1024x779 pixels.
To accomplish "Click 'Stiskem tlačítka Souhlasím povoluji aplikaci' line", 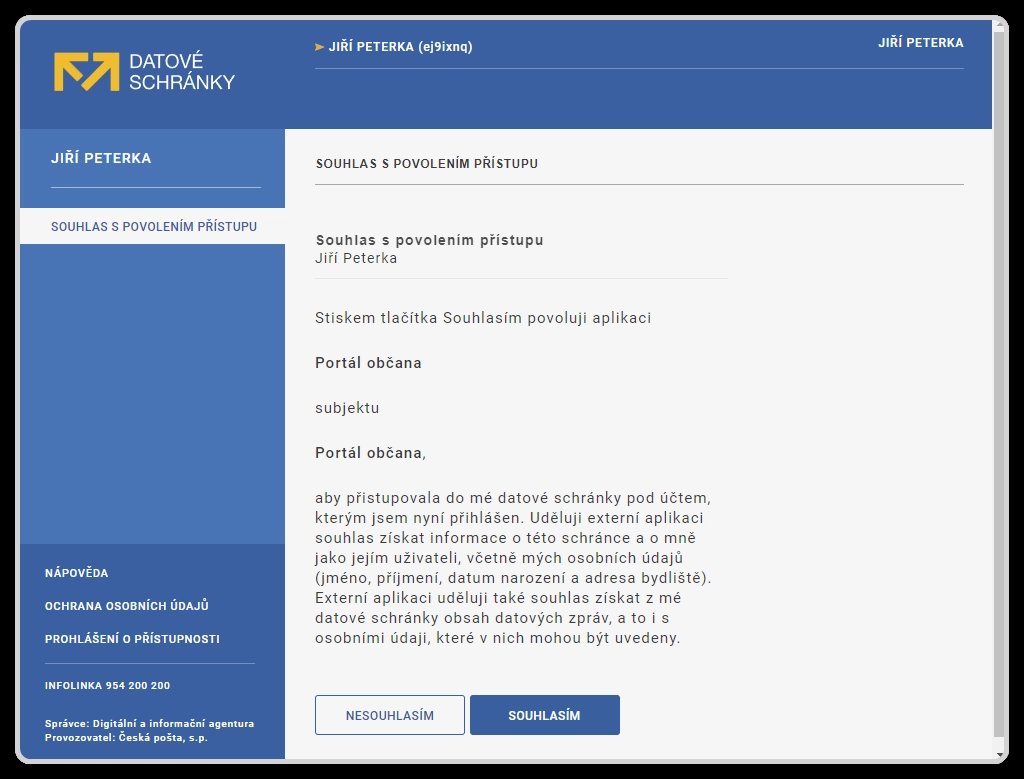I will tap(483, 318).
